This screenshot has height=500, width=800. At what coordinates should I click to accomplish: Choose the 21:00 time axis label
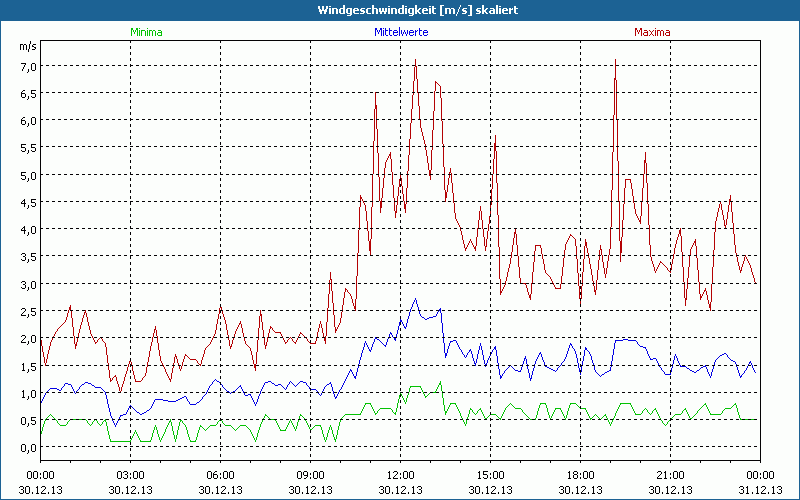pyautogui.click(x=670, y=475)
